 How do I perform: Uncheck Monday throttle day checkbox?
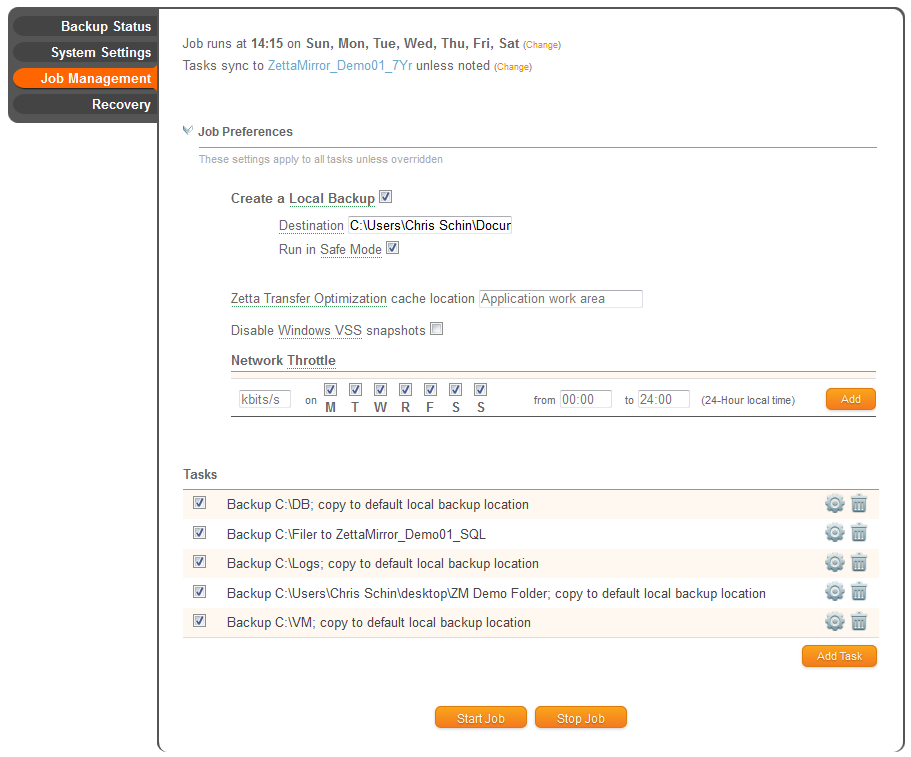[331, 389]
